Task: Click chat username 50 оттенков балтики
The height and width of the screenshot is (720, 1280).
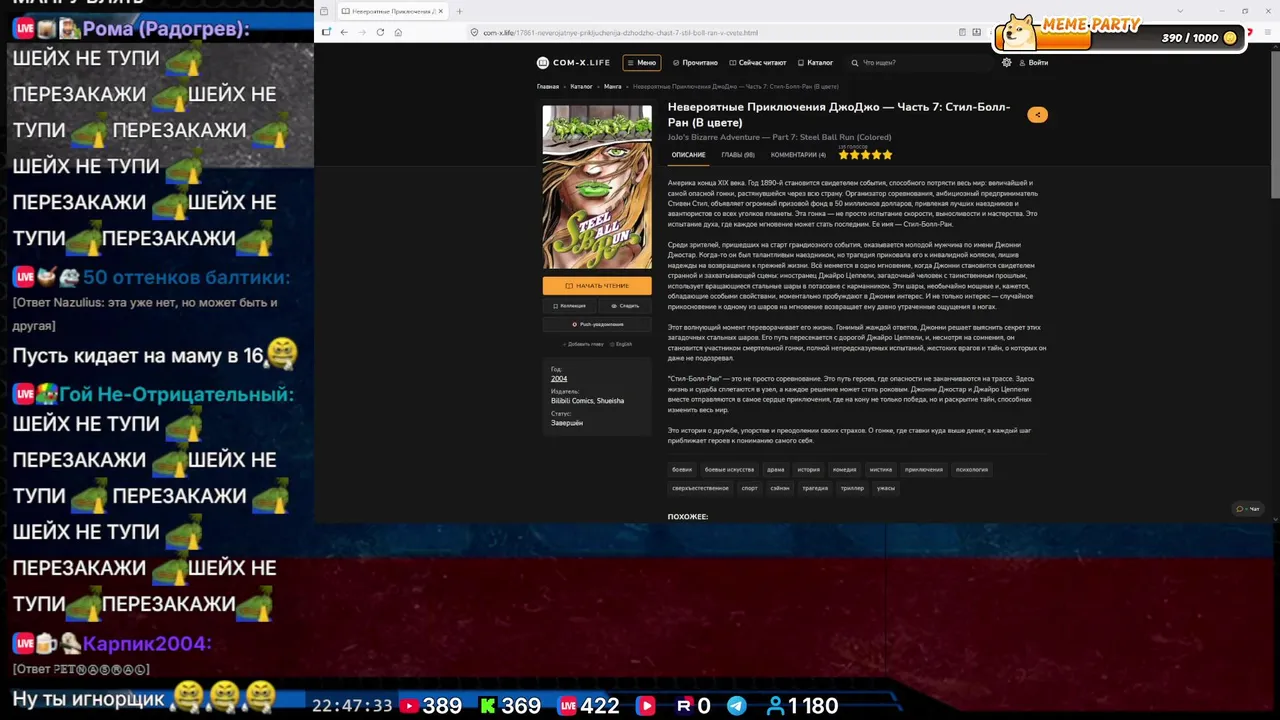Action: 186,278
